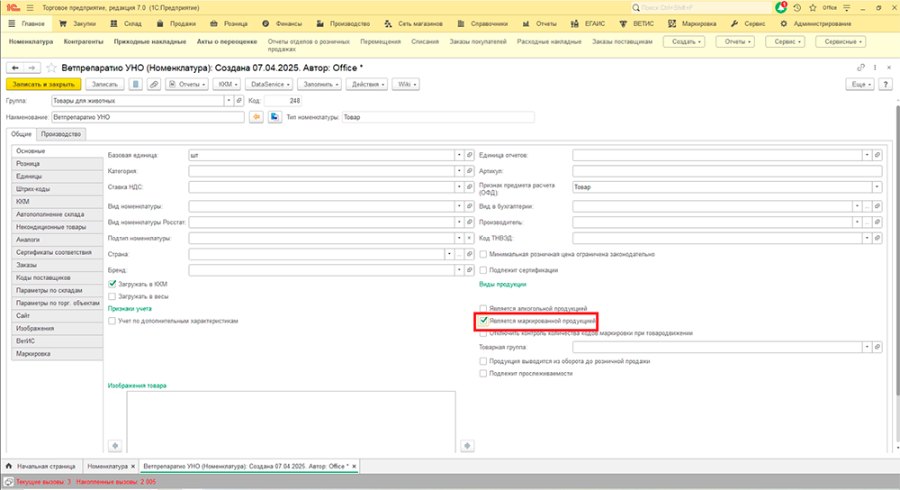Click the search field in title bar
Viewport: 900px width, 490px height.
pos(700,7)
